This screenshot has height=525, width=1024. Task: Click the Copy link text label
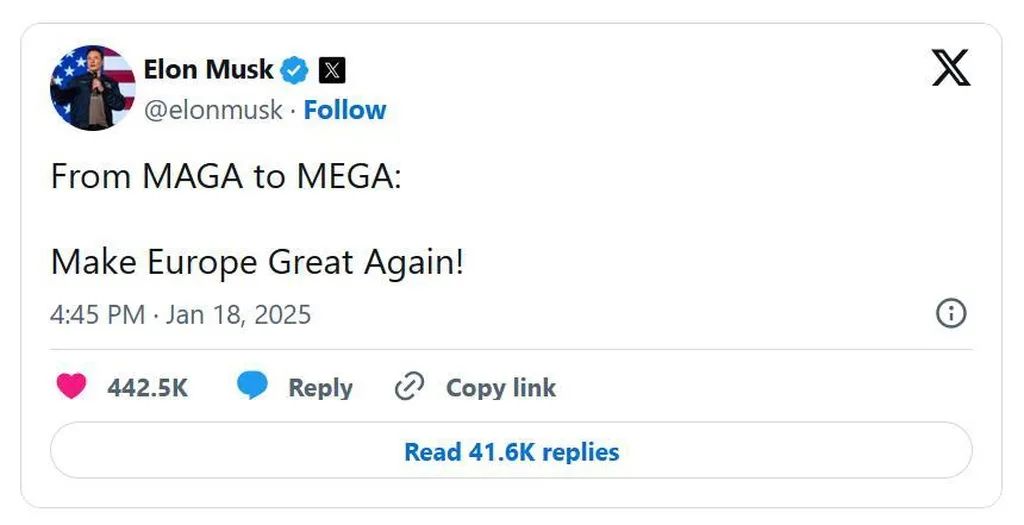(x=500, y=388)
